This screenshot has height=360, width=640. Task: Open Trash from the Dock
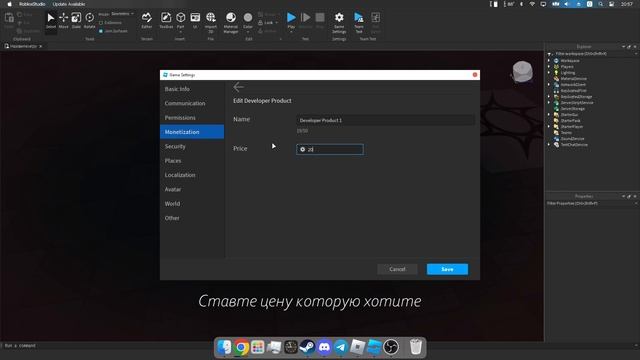(416, 347)
